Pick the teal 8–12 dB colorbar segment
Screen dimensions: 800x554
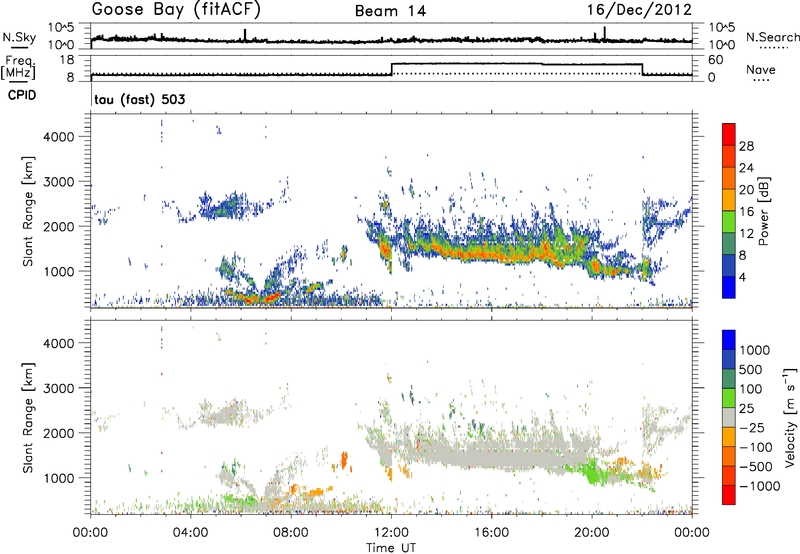[x=729, y=244]
